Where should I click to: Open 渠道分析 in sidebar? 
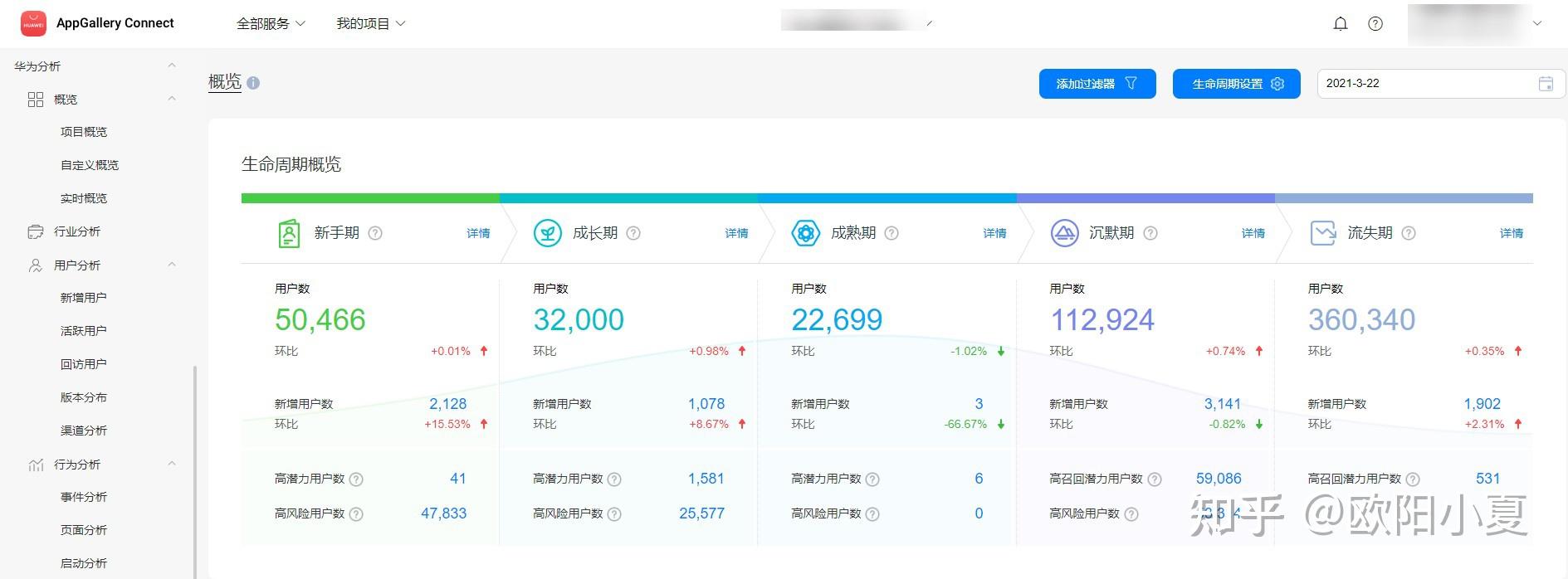point(84,431)
